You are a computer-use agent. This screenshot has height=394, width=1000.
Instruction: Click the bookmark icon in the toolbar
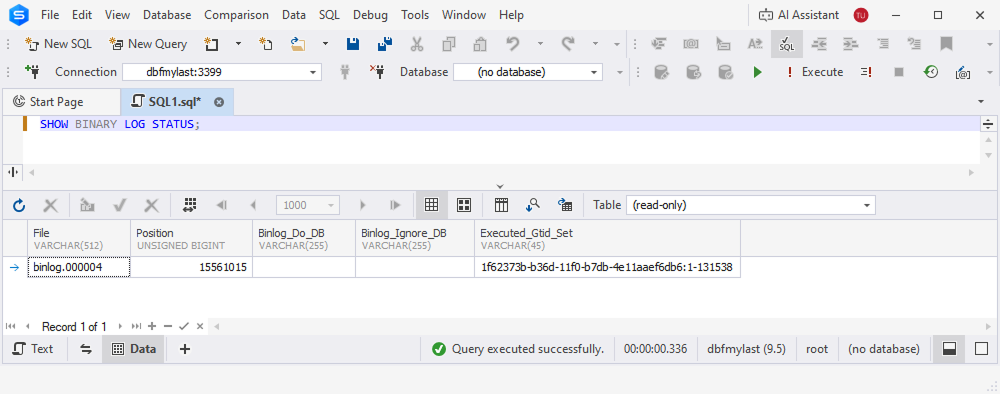coord(946,44)
